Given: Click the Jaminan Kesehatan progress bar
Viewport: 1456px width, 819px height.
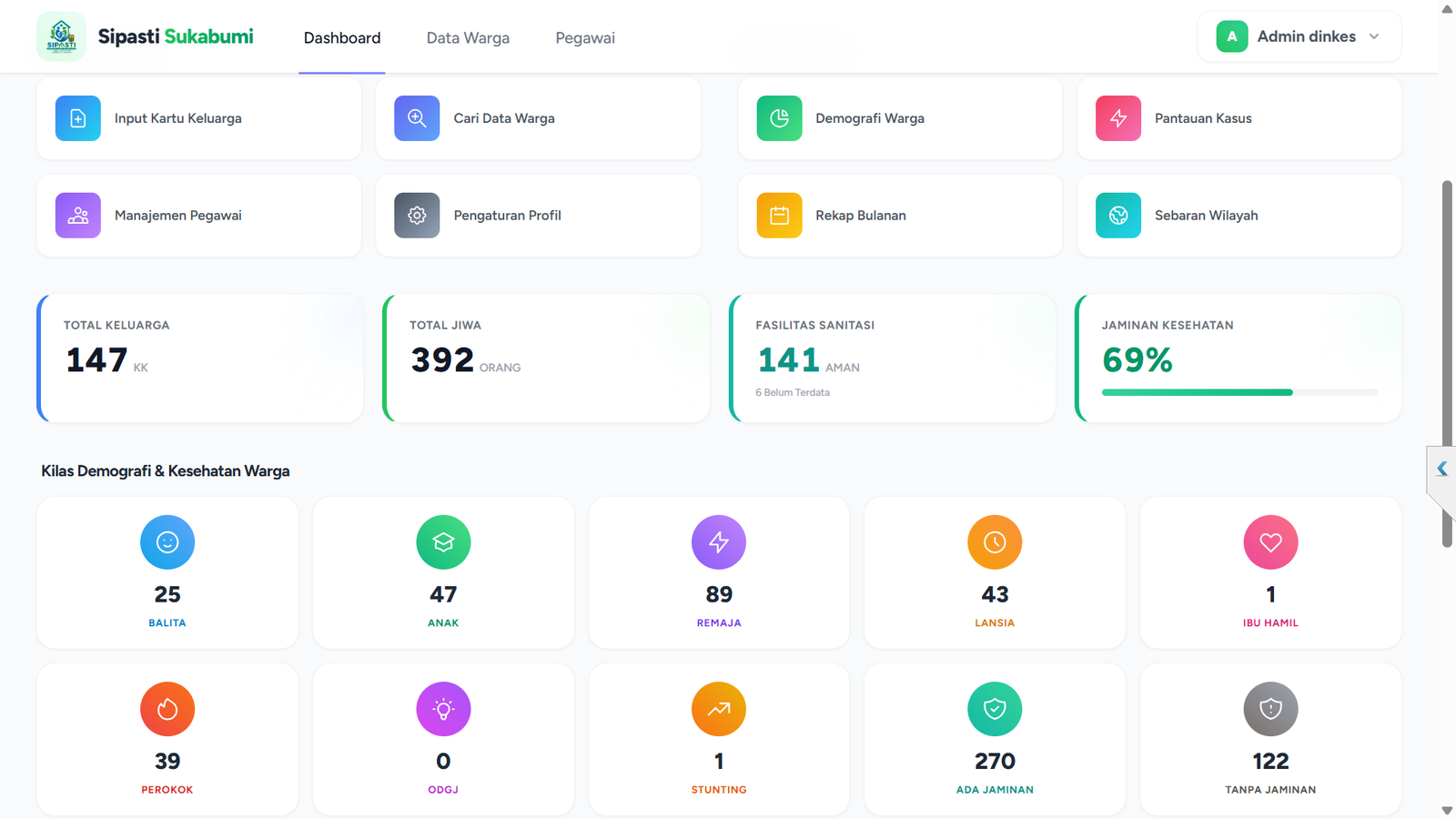Looking at the screenshot, I should [x=1239, y=392].
